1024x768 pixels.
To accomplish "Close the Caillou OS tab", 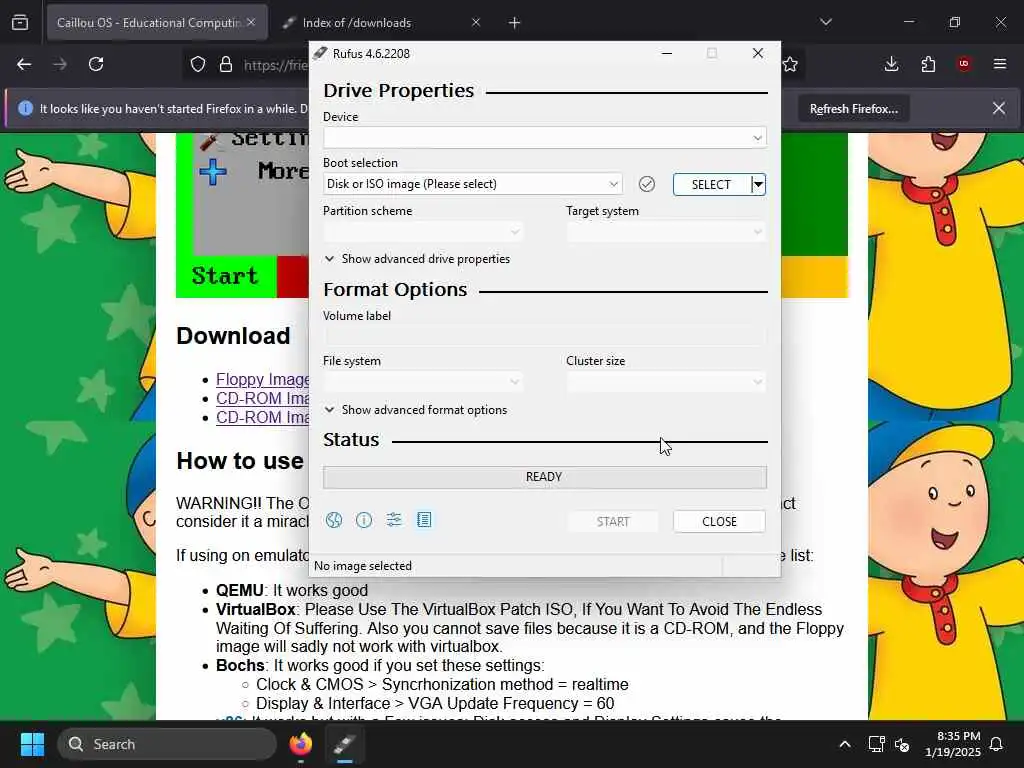I will coord(251,22).
